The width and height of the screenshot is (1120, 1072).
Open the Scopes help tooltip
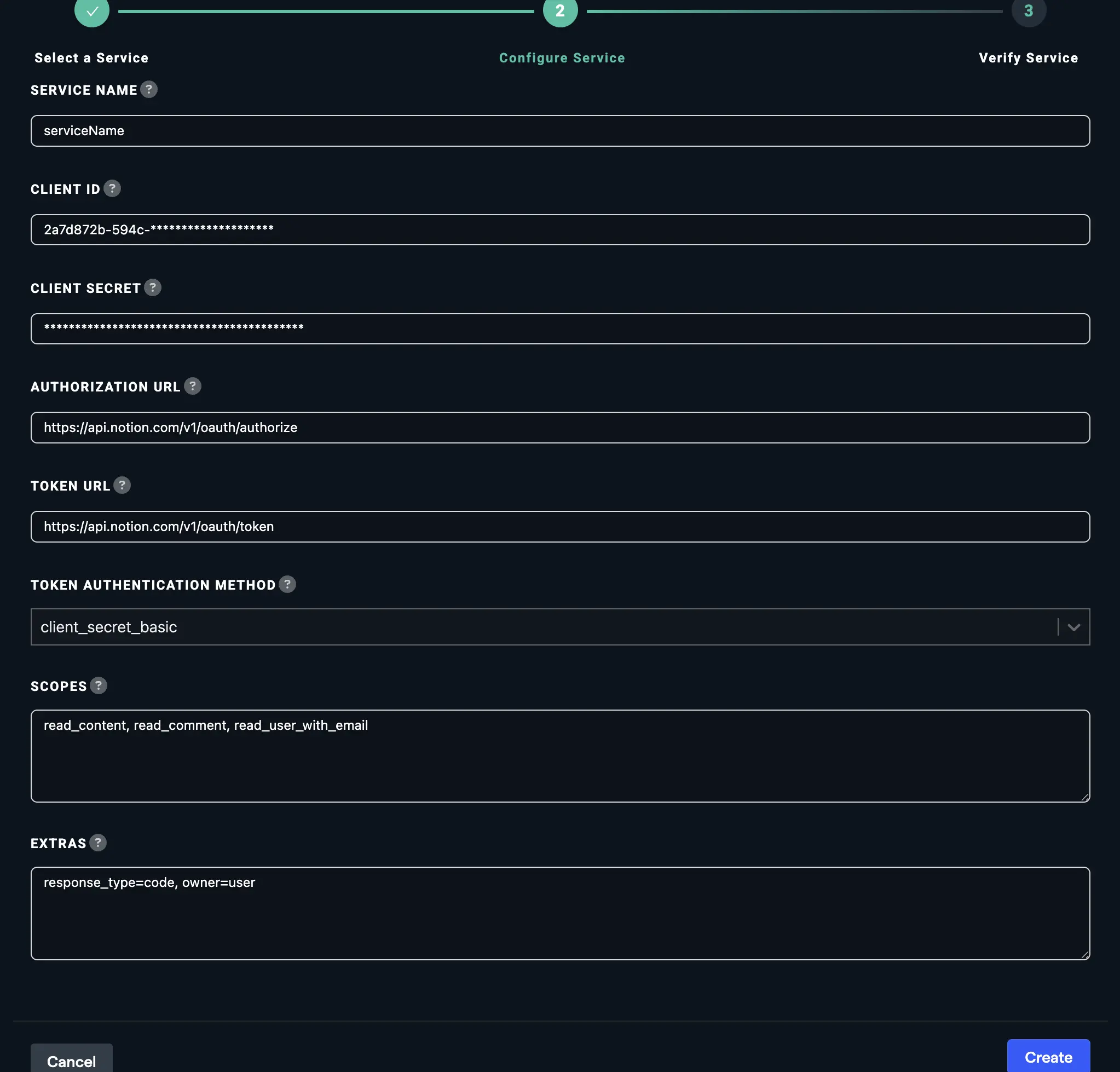tap(99, 685)
